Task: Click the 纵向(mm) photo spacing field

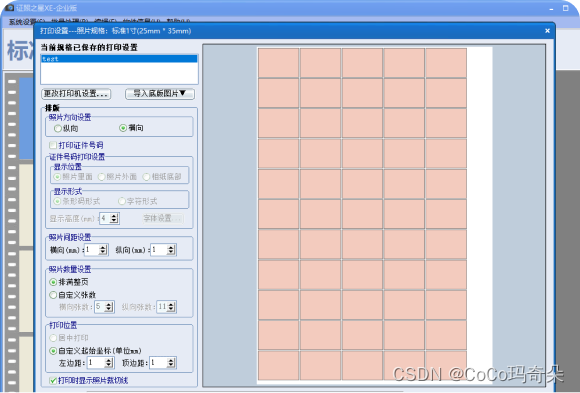Action: click(x=159, y=250)
